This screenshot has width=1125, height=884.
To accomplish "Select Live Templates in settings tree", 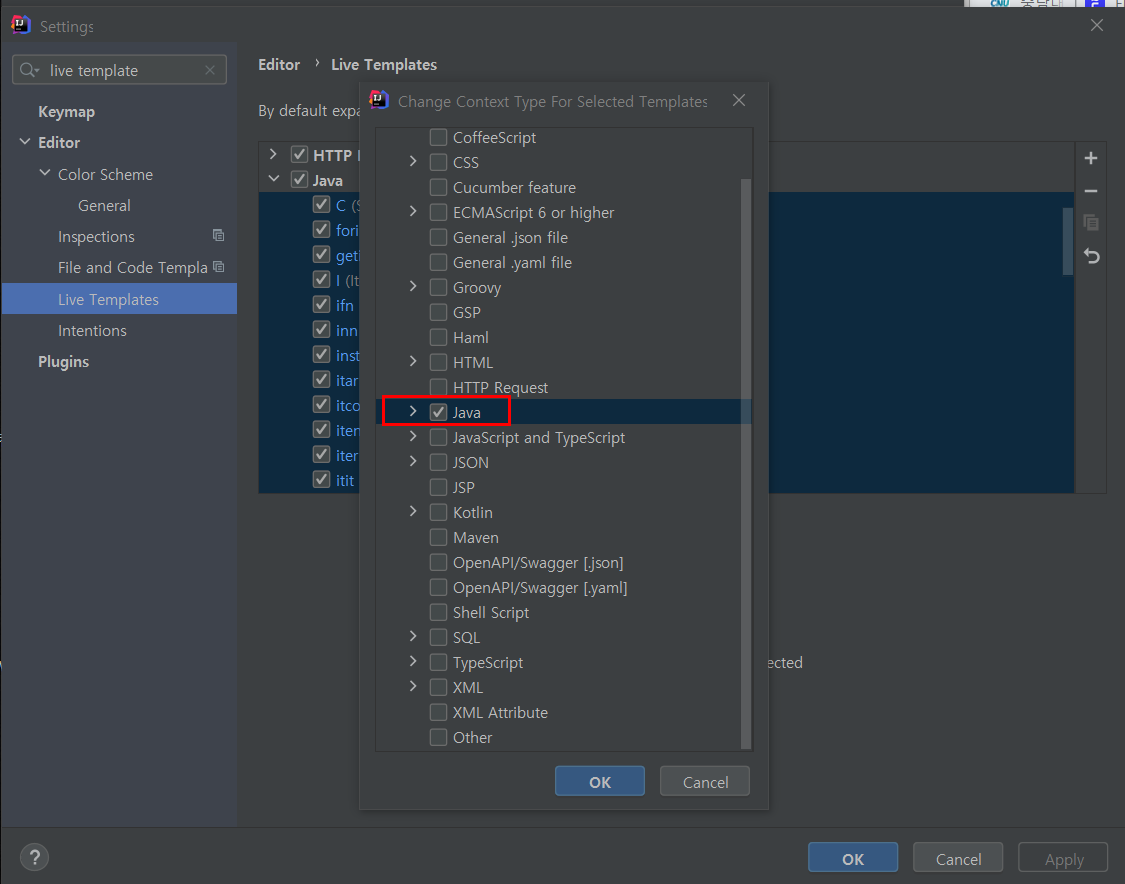I will click(x=119, y=298).
